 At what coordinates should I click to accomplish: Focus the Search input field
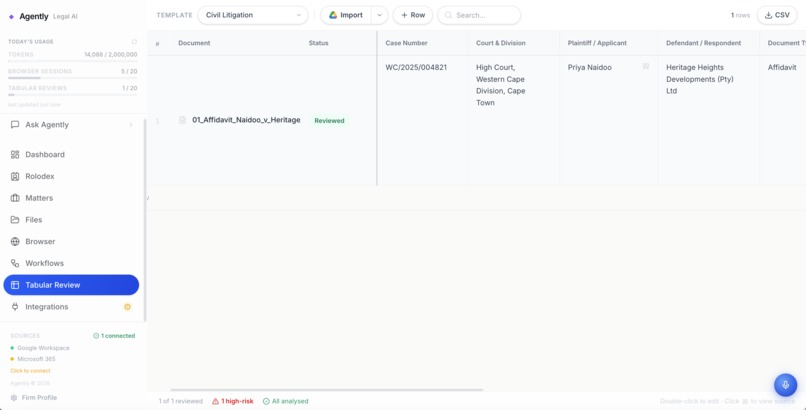(x=479, y=15)
